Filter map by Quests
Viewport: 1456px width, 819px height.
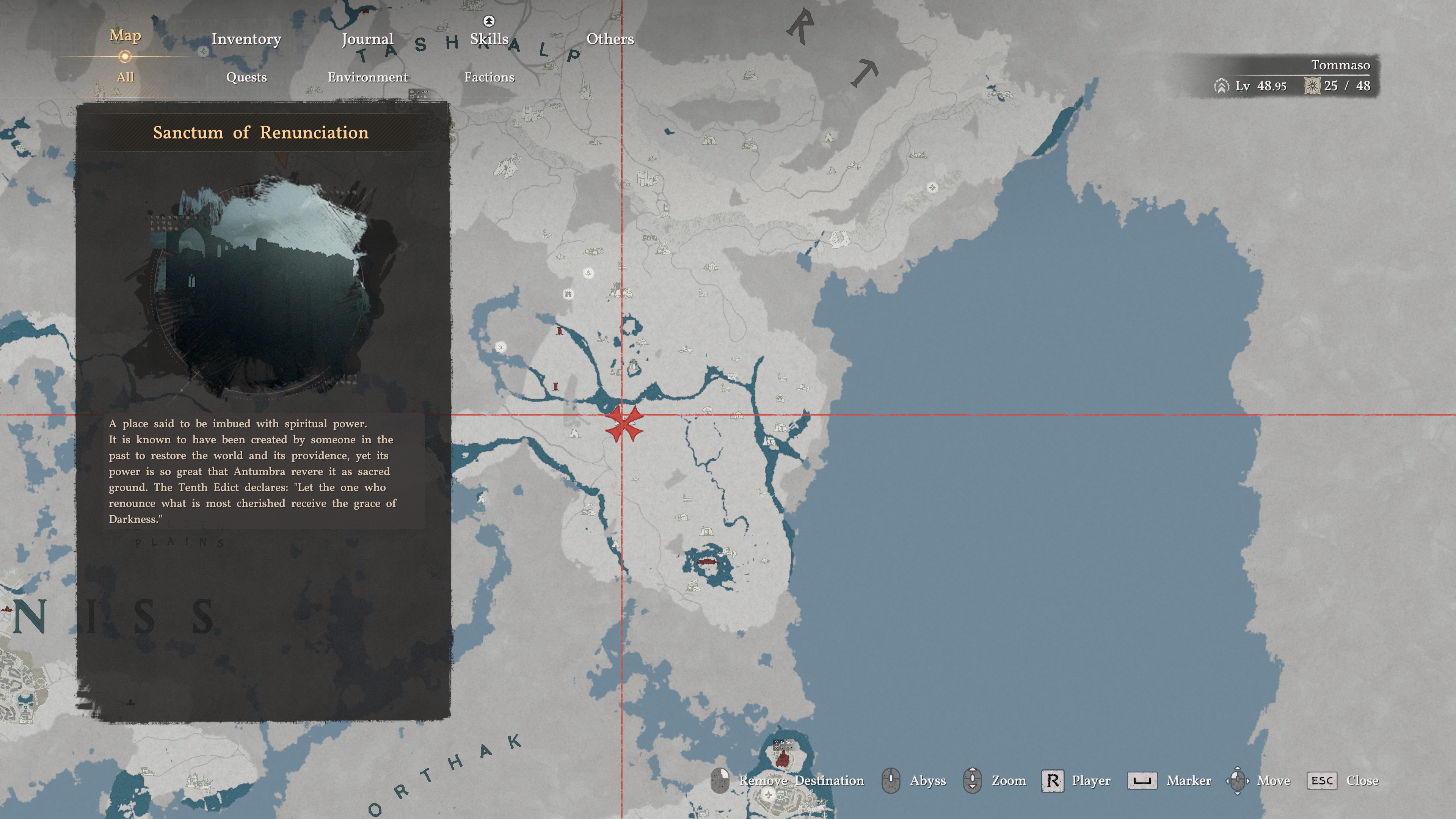click(246, 77)
